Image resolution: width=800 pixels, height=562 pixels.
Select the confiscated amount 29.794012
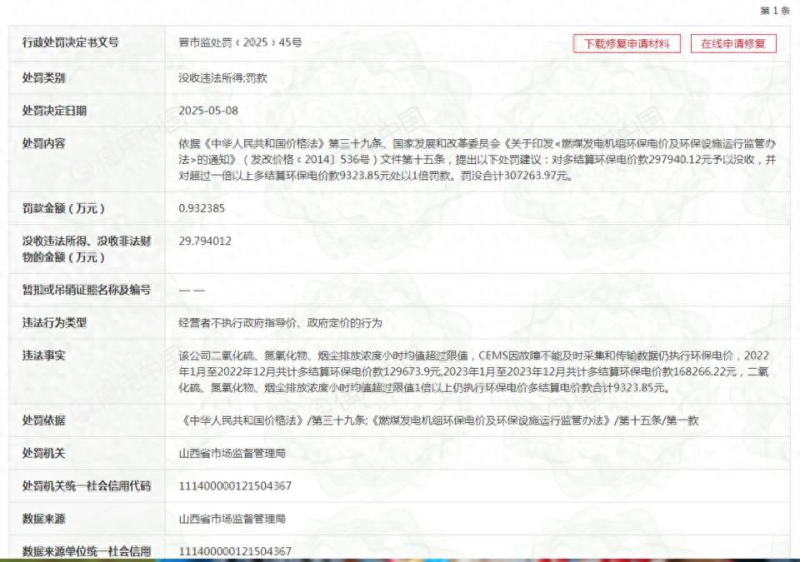pyautogui.click(x=205, y=241)
